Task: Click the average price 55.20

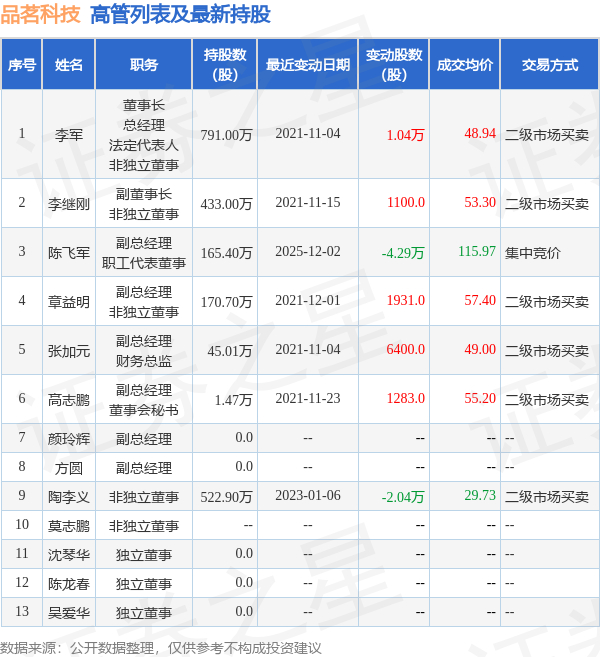Action: point(480,398)
